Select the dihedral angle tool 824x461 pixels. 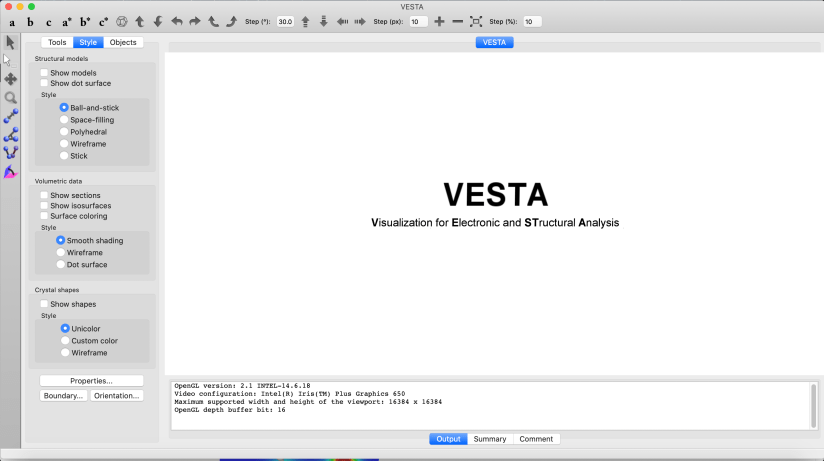tap(11, 153)
